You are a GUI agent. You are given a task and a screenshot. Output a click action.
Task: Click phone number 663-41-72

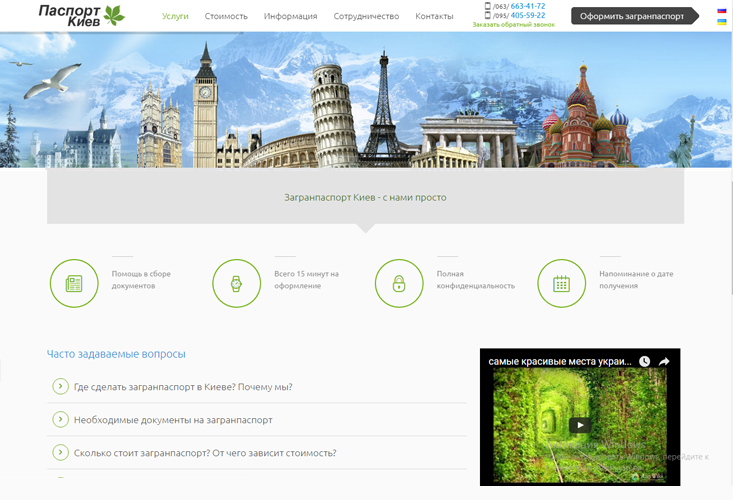click(x=528, y=6)
